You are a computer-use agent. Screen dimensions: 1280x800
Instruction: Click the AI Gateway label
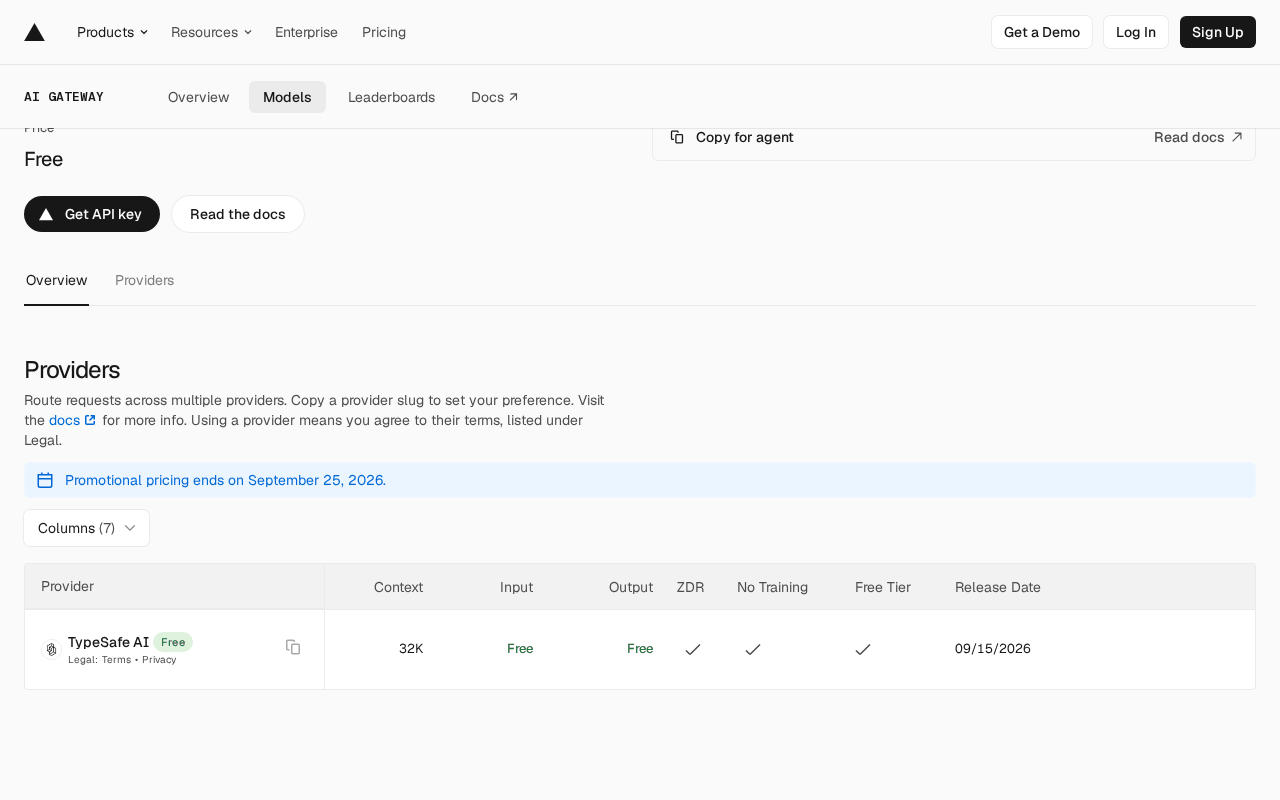pos(64,97)
